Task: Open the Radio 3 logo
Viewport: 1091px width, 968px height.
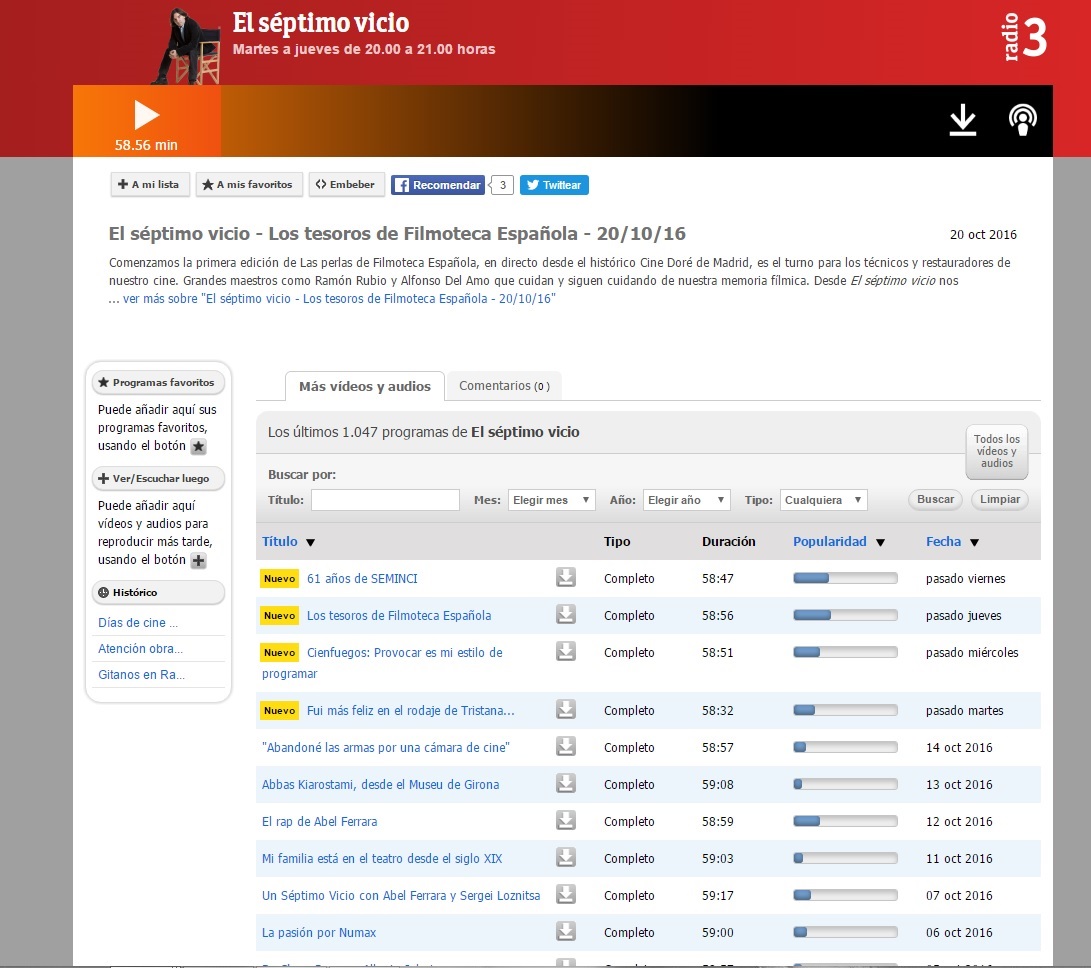Action: [1024, 37]
